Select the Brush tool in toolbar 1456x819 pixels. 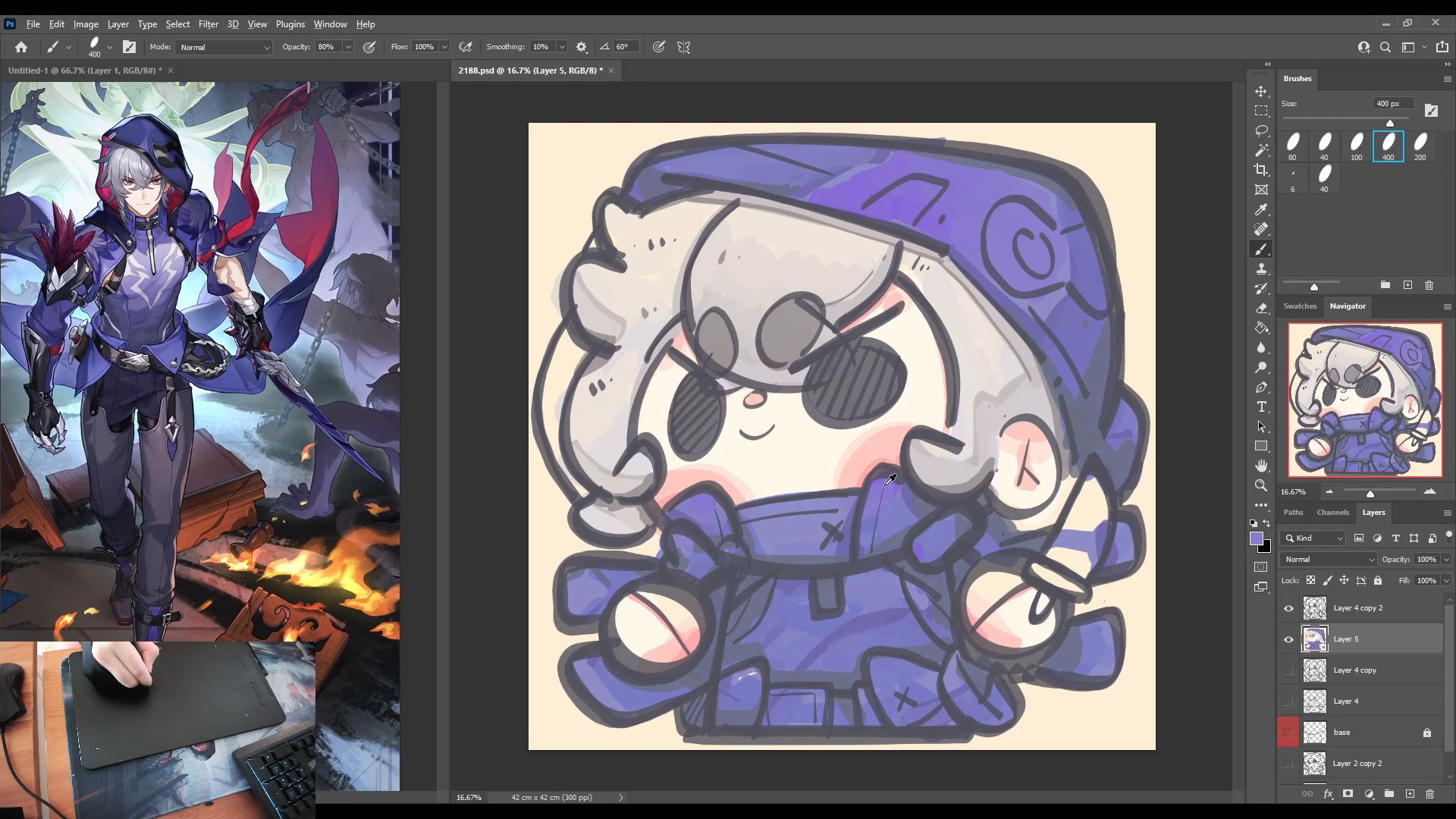tap(1261, 249)
